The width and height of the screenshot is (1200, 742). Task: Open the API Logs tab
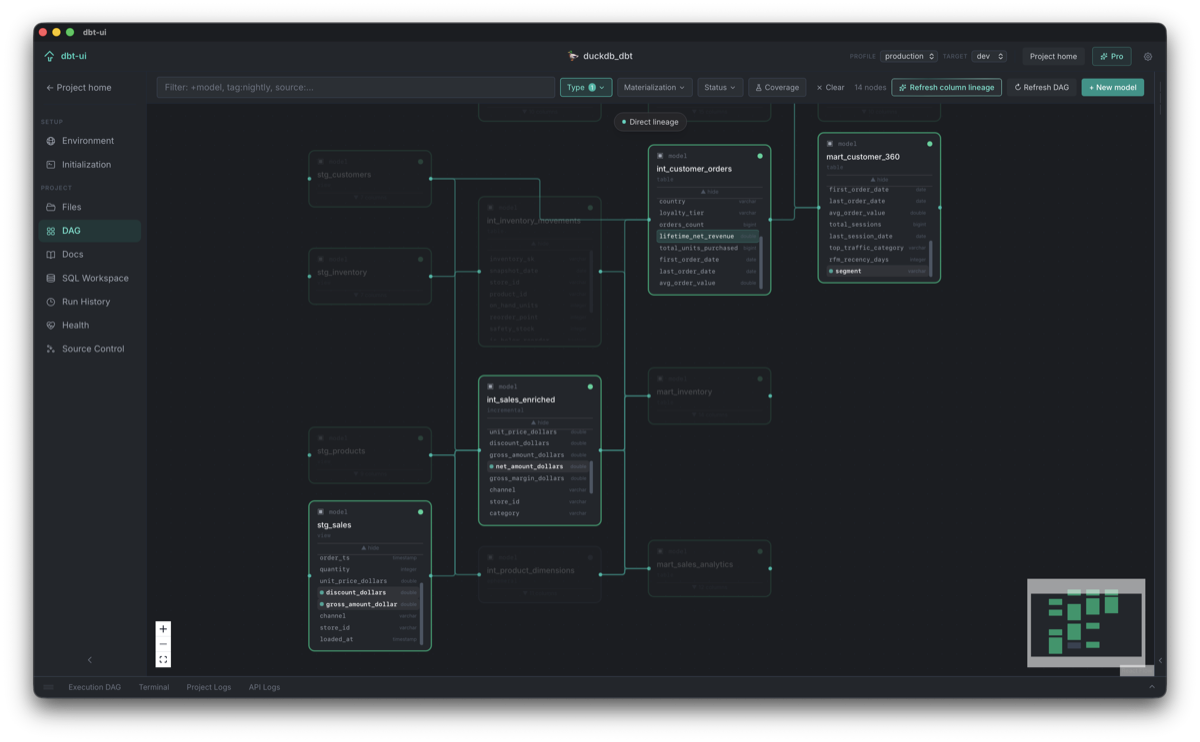pos(264,687)
